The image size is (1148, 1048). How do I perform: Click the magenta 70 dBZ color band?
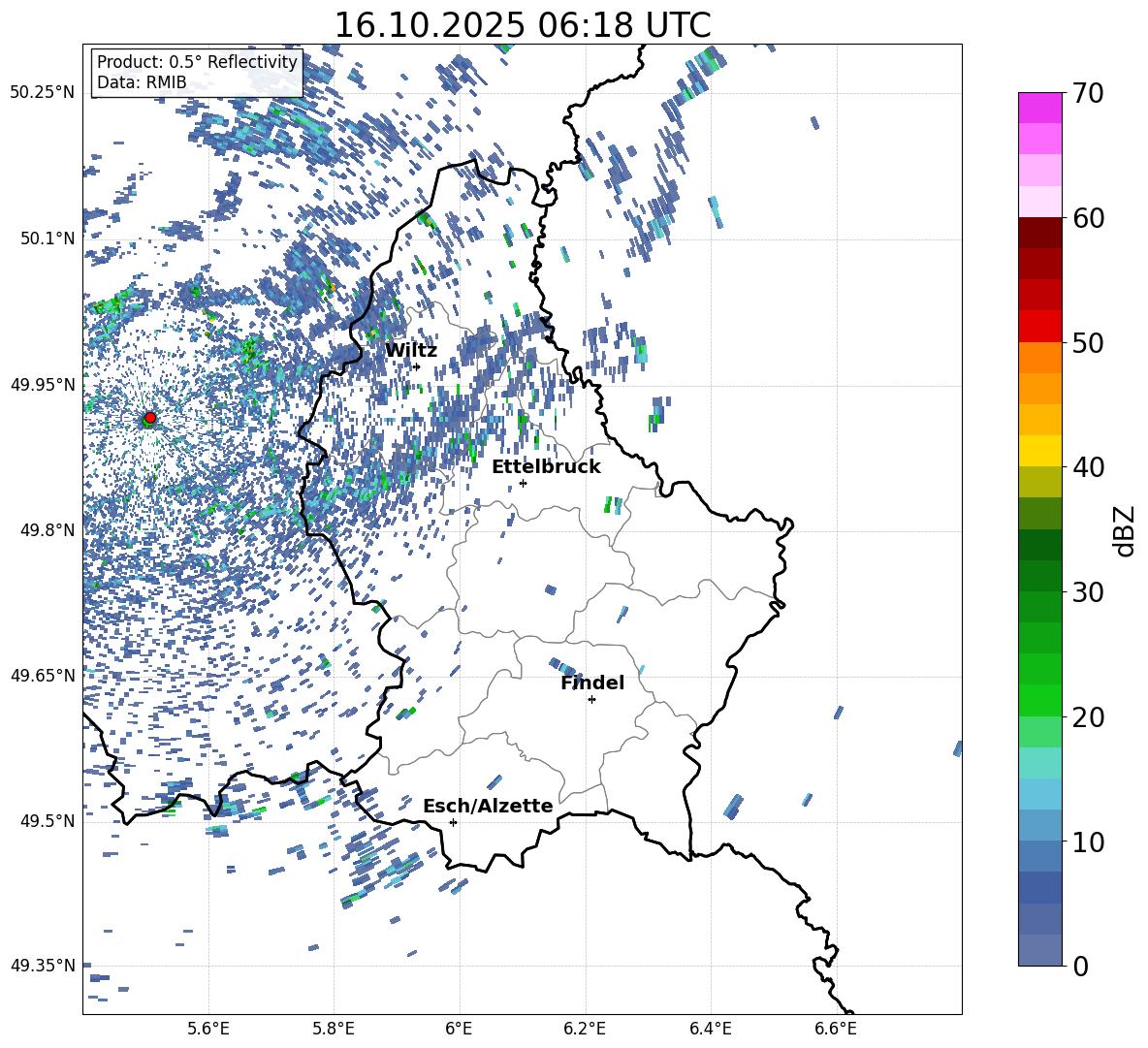point(1039,108)
